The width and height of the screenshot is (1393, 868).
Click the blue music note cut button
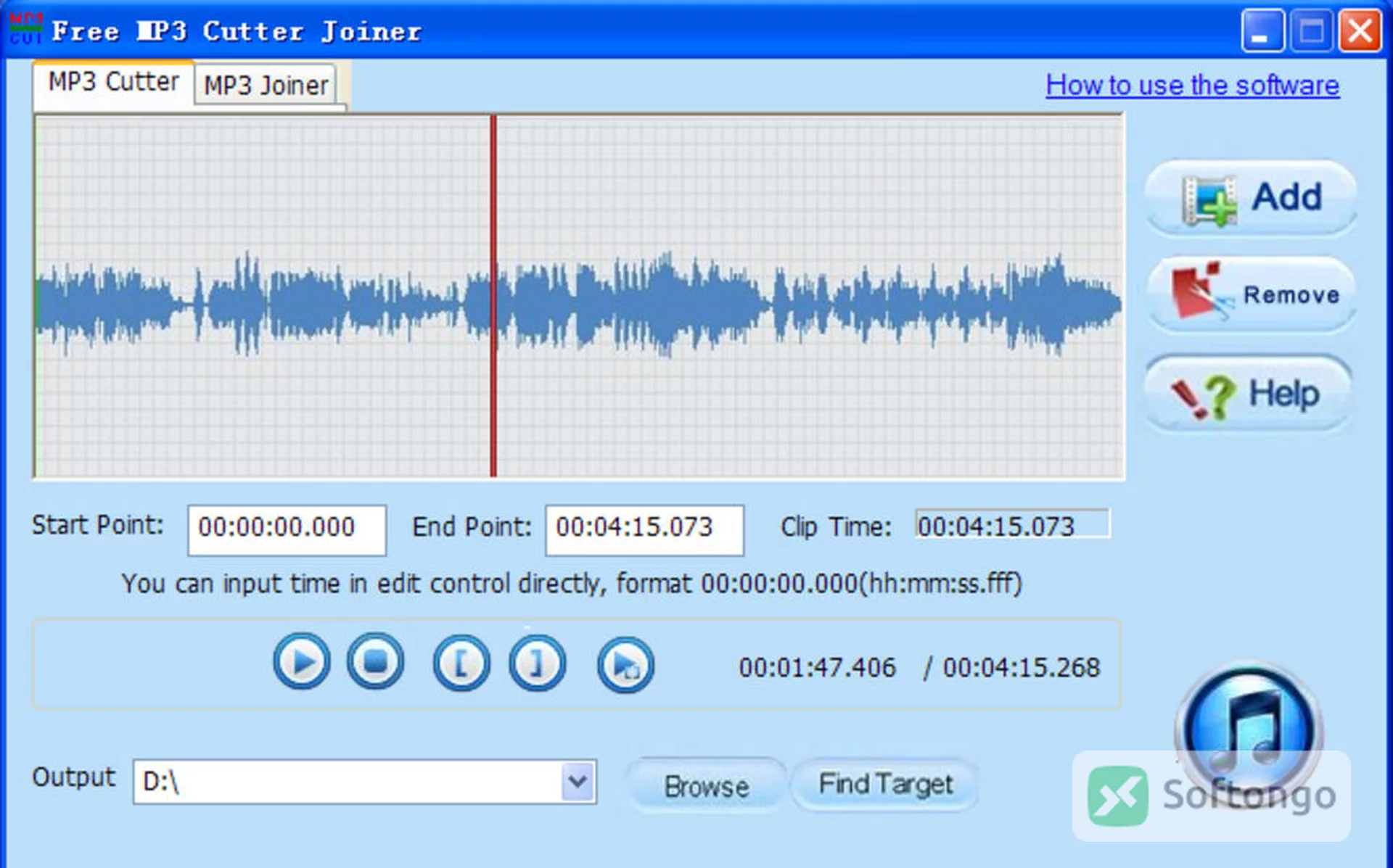click(1249, 731)
